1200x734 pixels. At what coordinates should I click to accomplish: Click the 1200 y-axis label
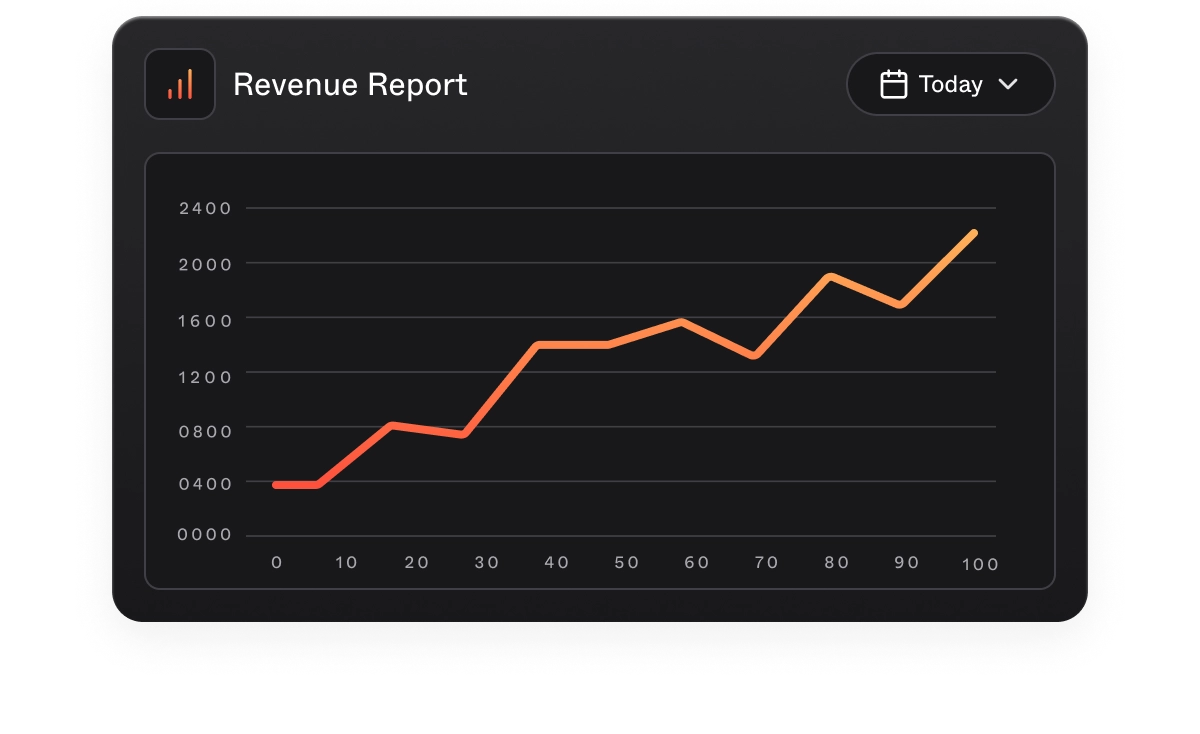coord(205,376)
